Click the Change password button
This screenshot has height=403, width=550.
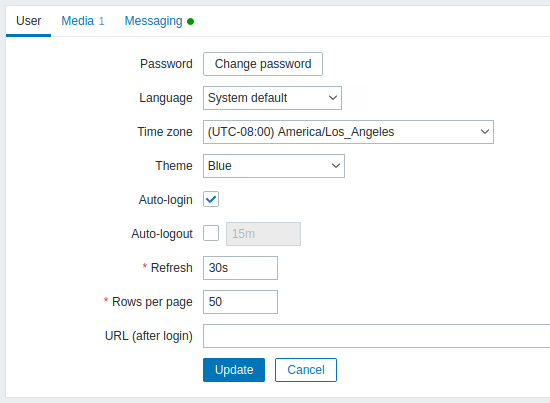pos(263,64)
